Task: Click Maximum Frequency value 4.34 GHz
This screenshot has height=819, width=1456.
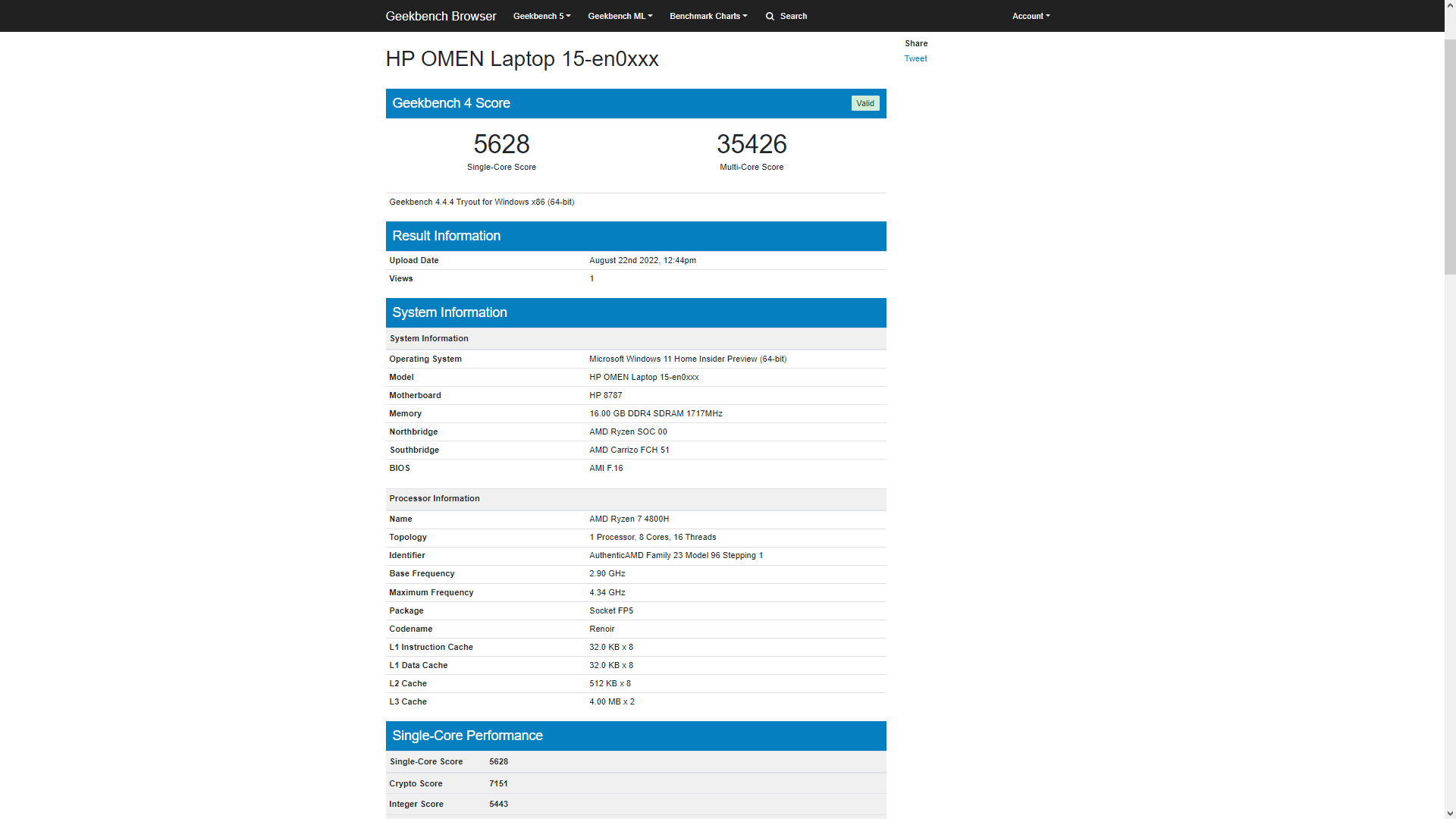Action: (607, 592)
